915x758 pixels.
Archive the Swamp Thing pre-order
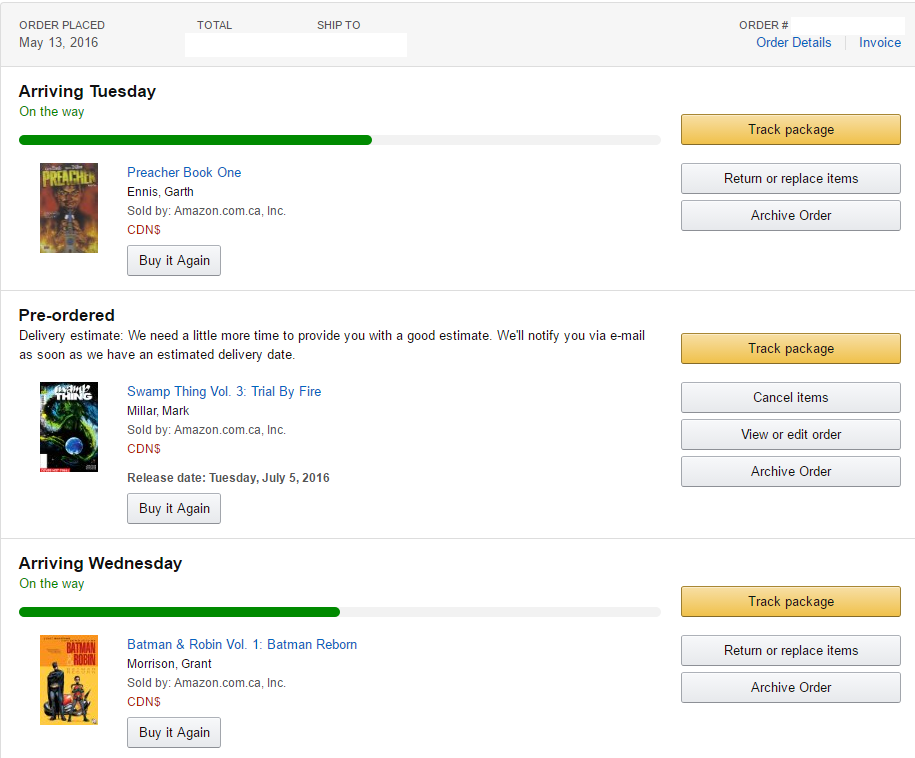pos(790,471)
